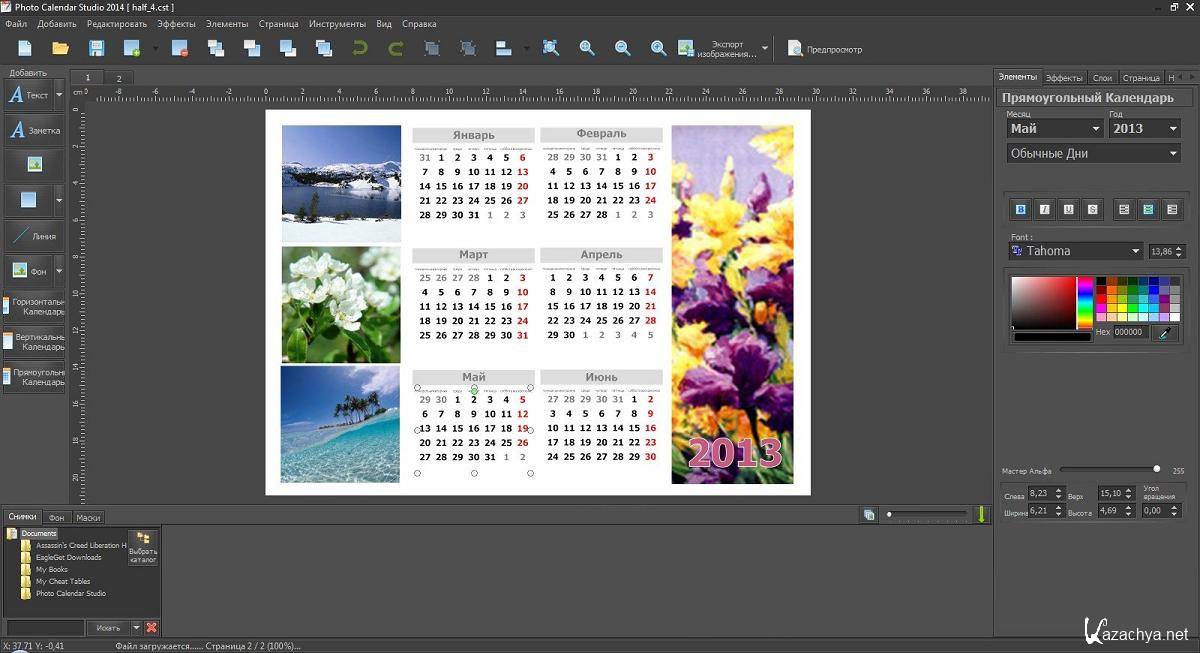
Task: Click the green Redo arrow
Action: (396, 48)
